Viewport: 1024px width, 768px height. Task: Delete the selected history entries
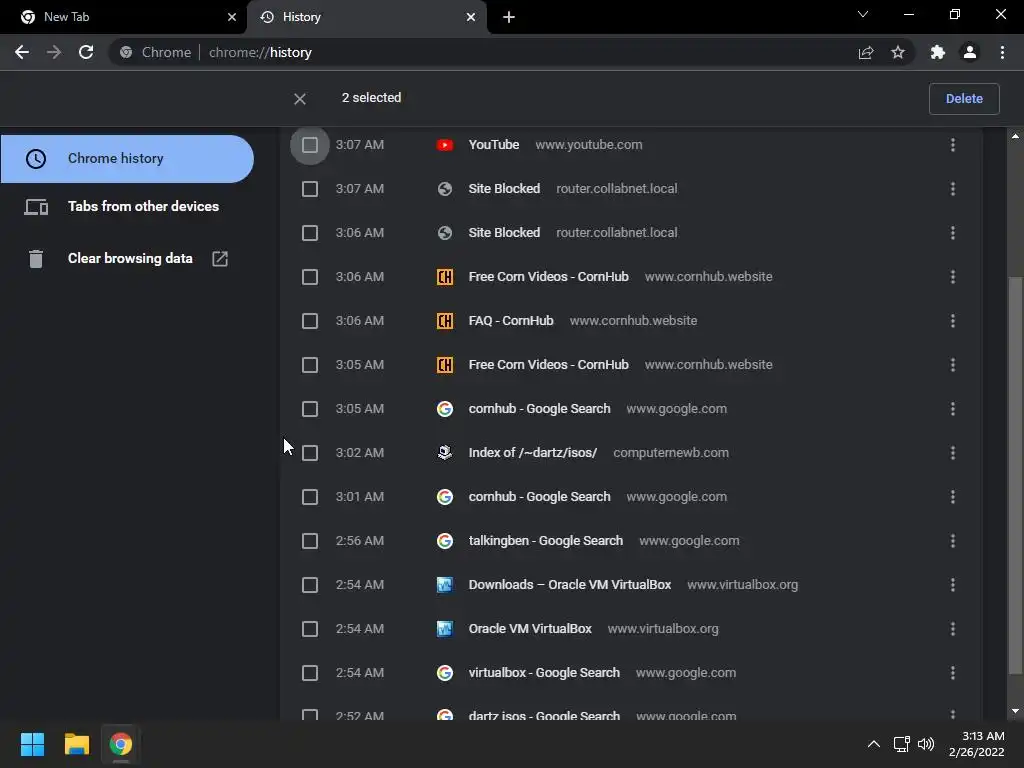pyautogui.click(x=964, y=99)
